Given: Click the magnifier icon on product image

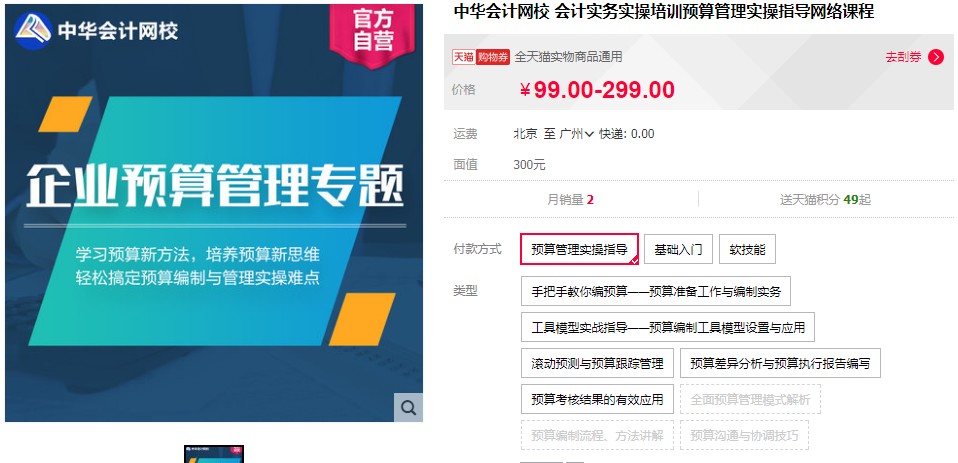Looking at the screenshot, I should click(x=408, y=407).
